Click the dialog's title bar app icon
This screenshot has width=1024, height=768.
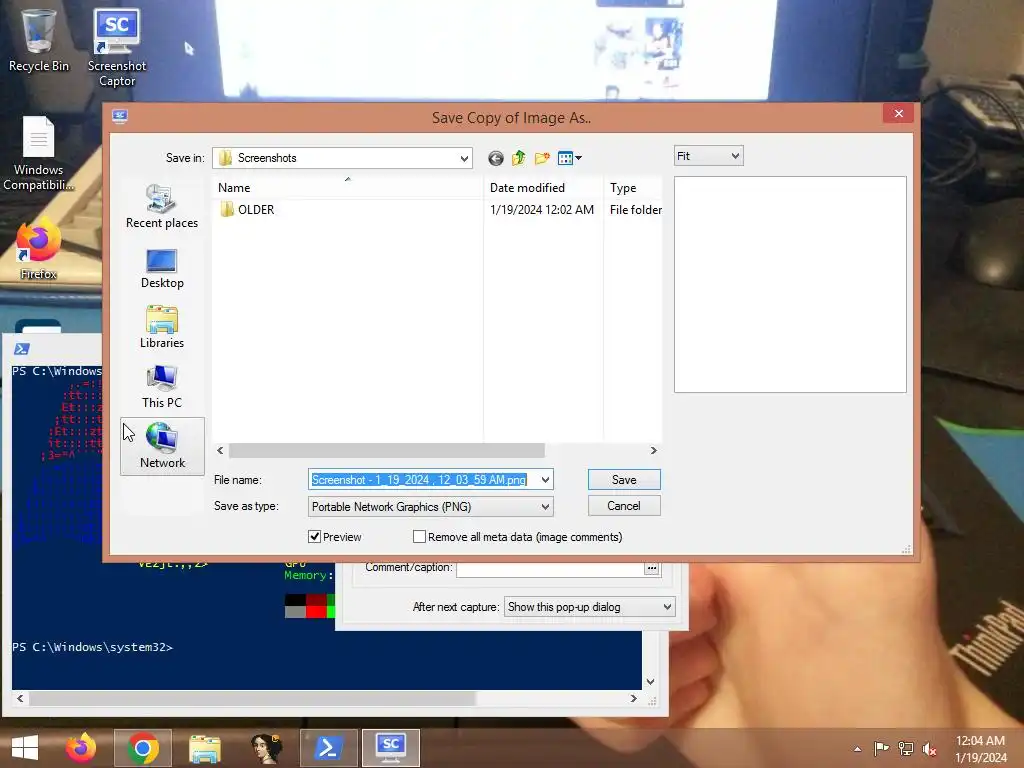pos(120,116)
